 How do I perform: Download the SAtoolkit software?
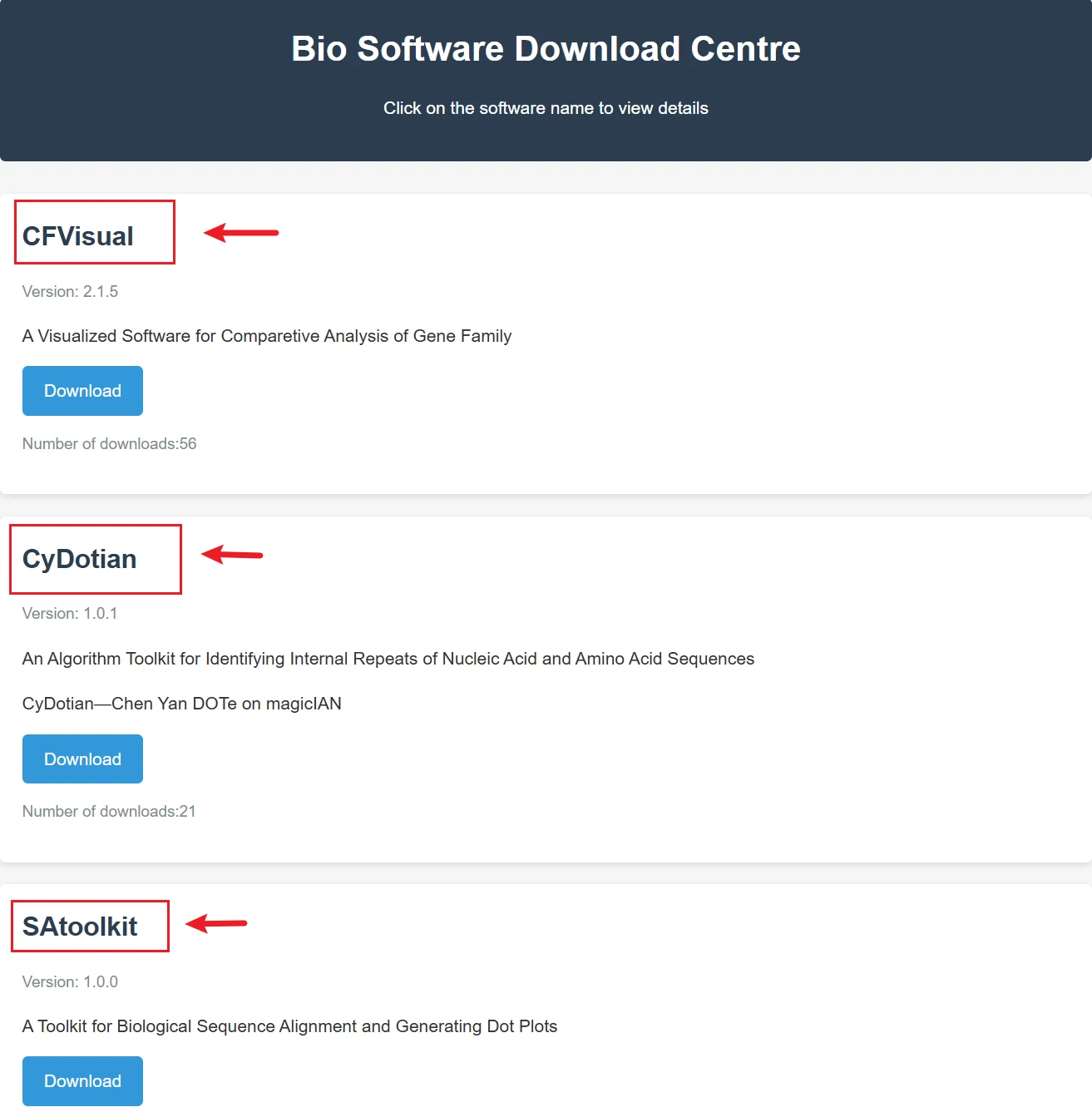(82, 1080)
